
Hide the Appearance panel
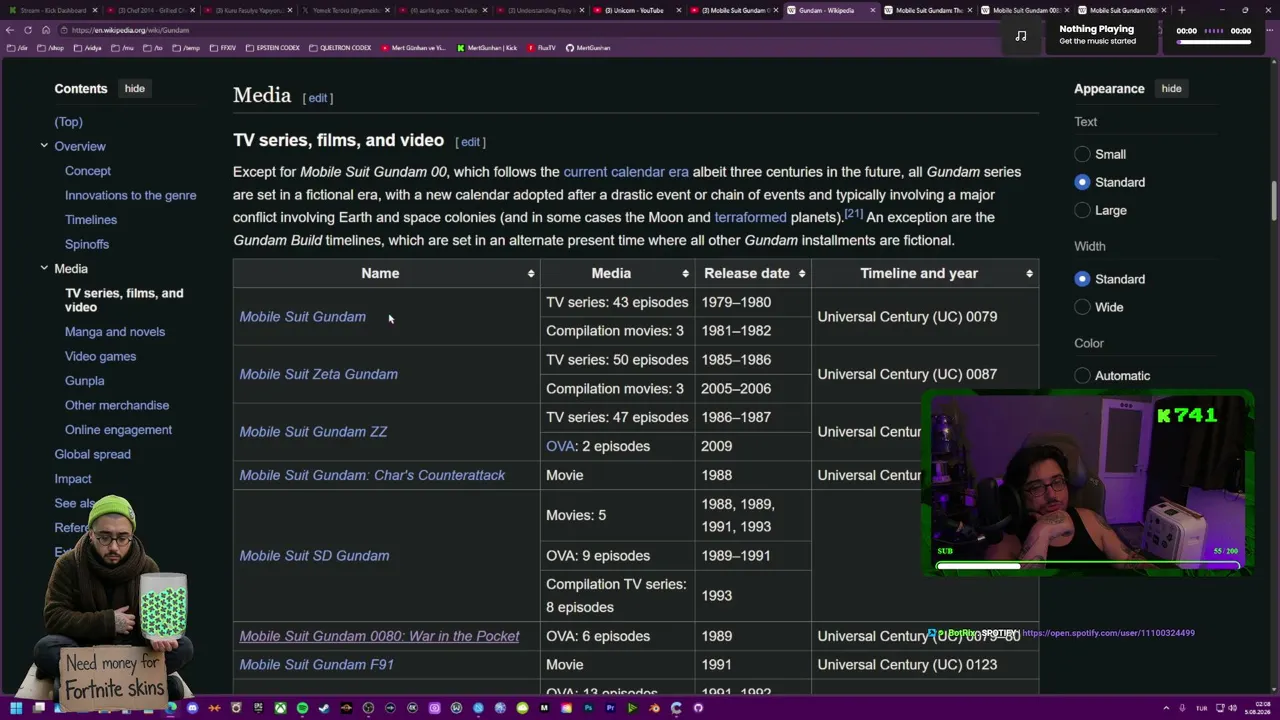tap(1171, 88)
